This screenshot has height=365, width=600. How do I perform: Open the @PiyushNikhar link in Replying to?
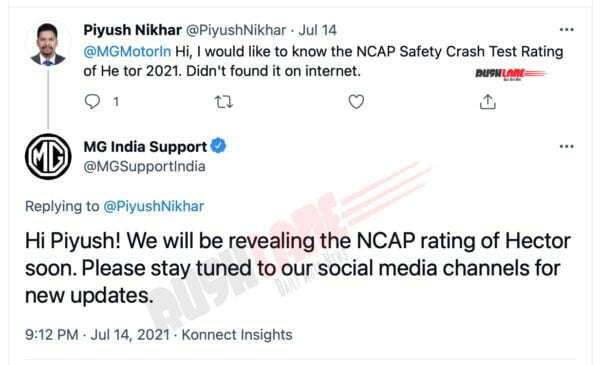(x=153, y=206)
